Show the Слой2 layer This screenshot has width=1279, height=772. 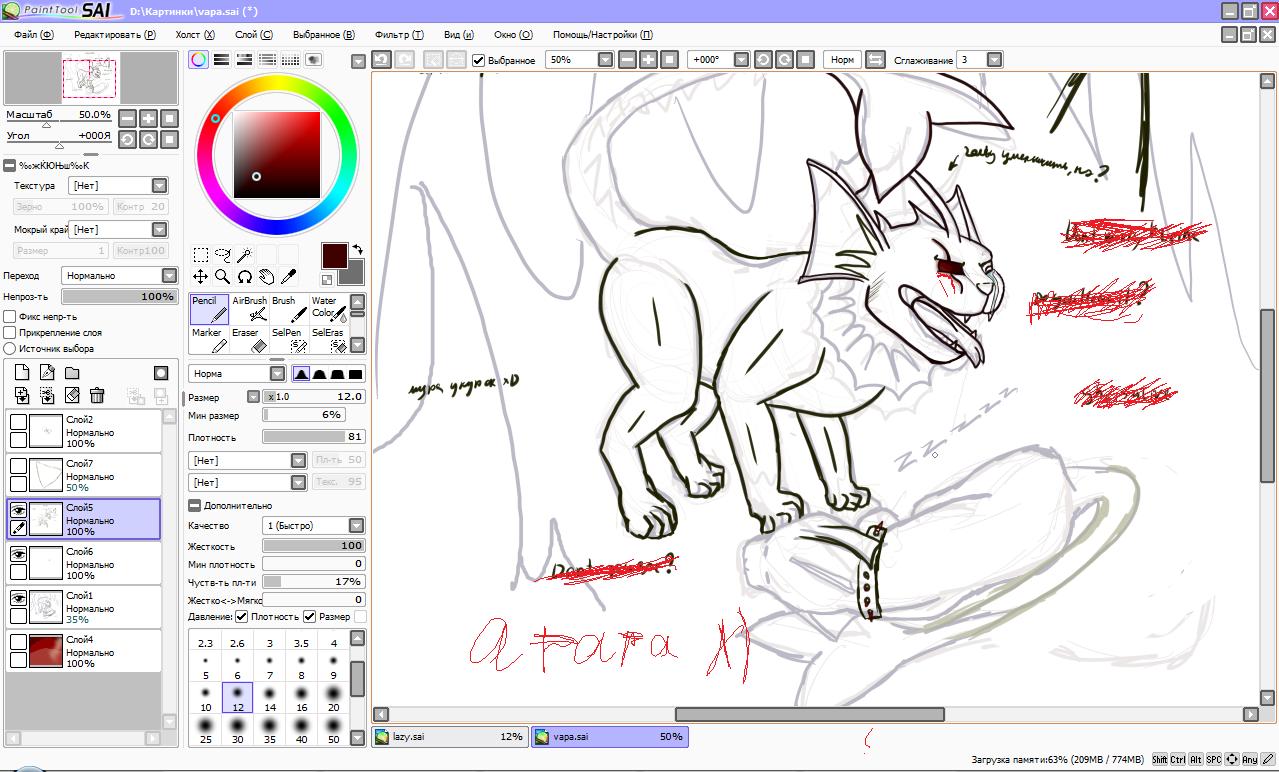(x=18, y=421)
